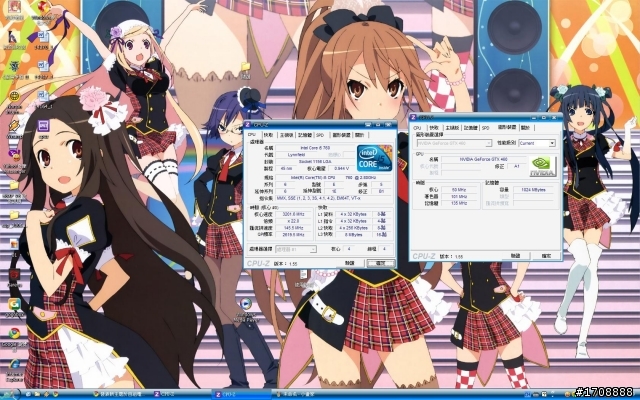This screenshot has width=640, height=400.
Task: Click the Socket 1156 LGA package value
Action: pyautogui.click(x=315, y=162)
